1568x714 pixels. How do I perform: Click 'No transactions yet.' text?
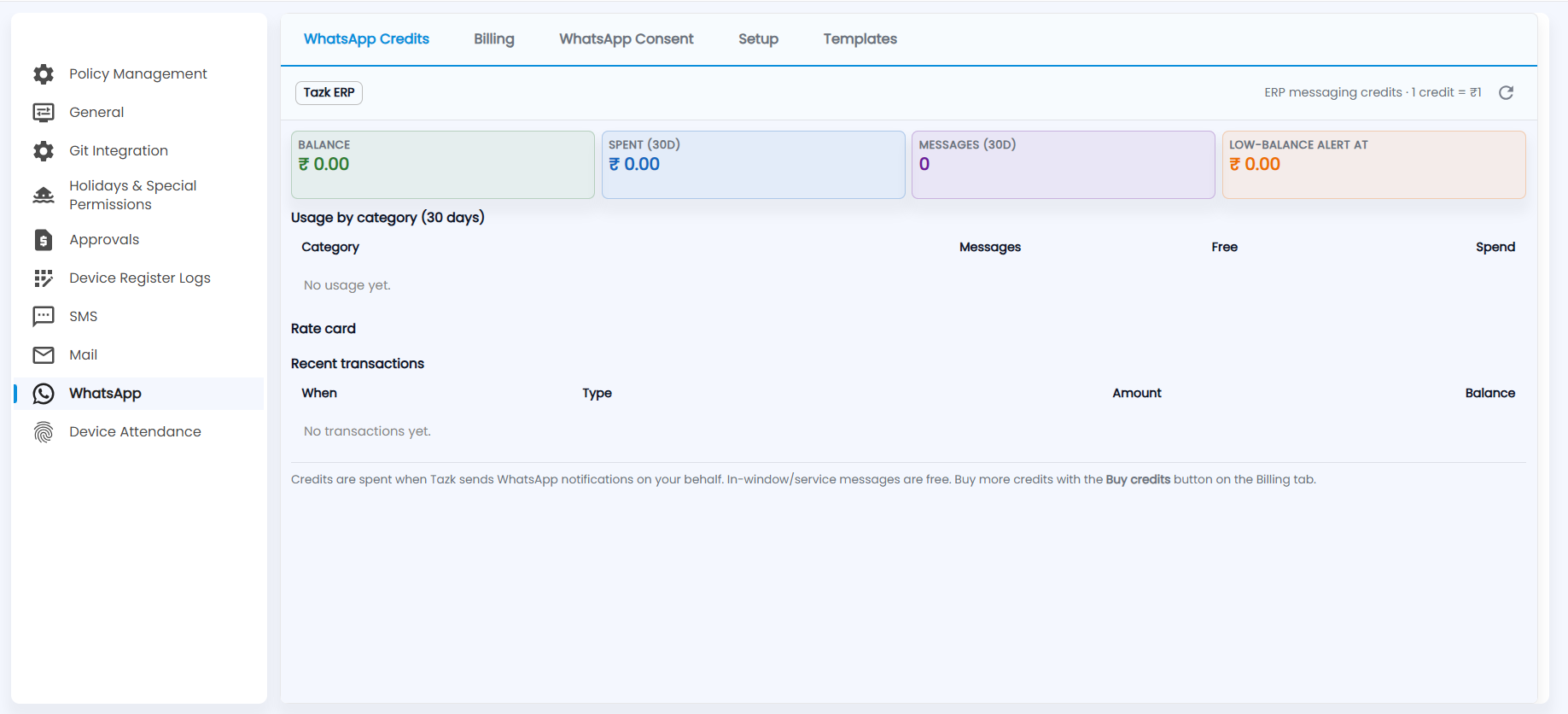click(367, 431)
